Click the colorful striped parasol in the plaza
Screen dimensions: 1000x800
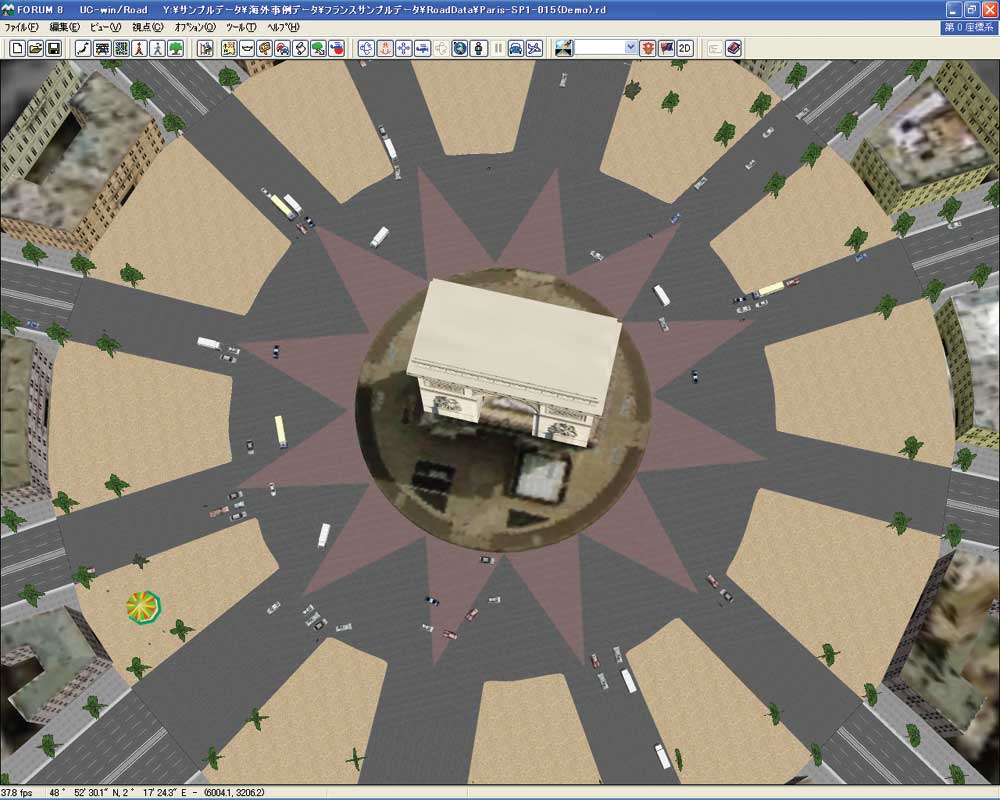point(143,606)
